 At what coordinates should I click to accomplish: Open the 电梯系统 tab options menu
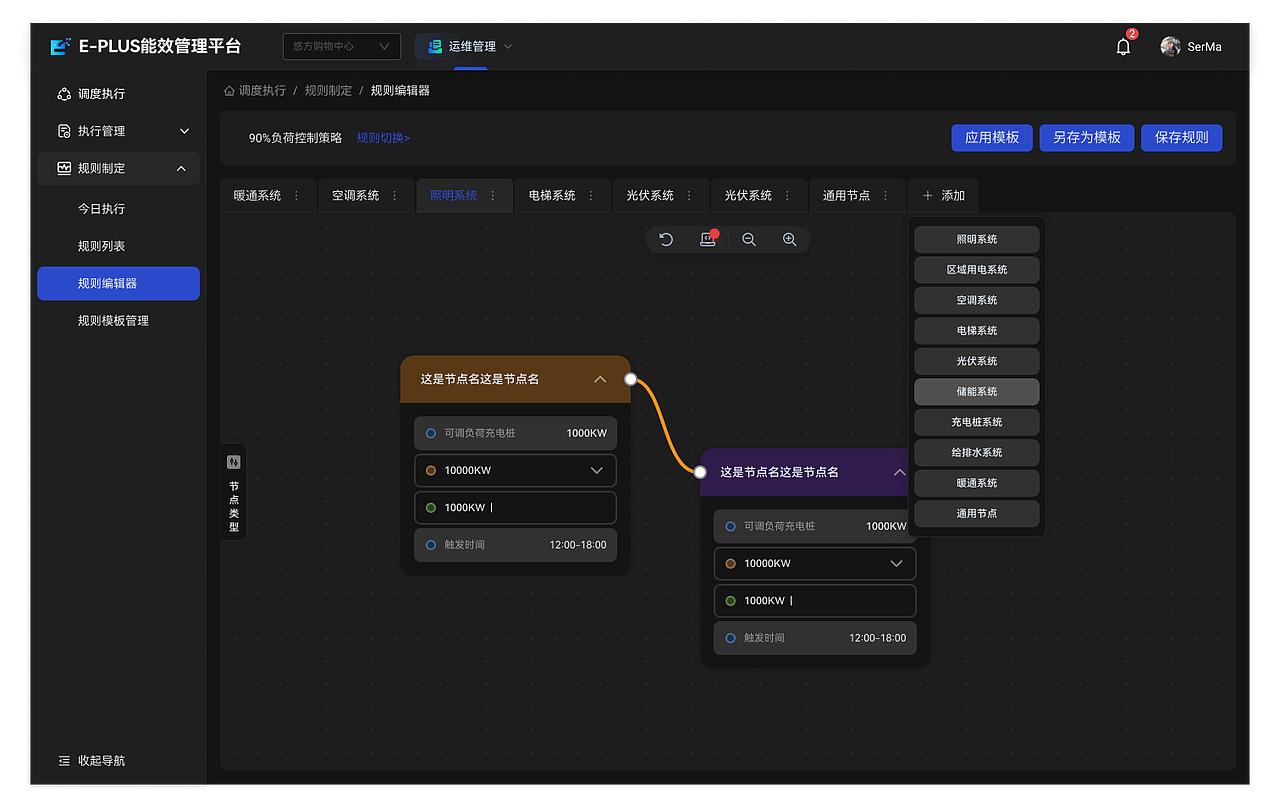click(x=591, y=196)
